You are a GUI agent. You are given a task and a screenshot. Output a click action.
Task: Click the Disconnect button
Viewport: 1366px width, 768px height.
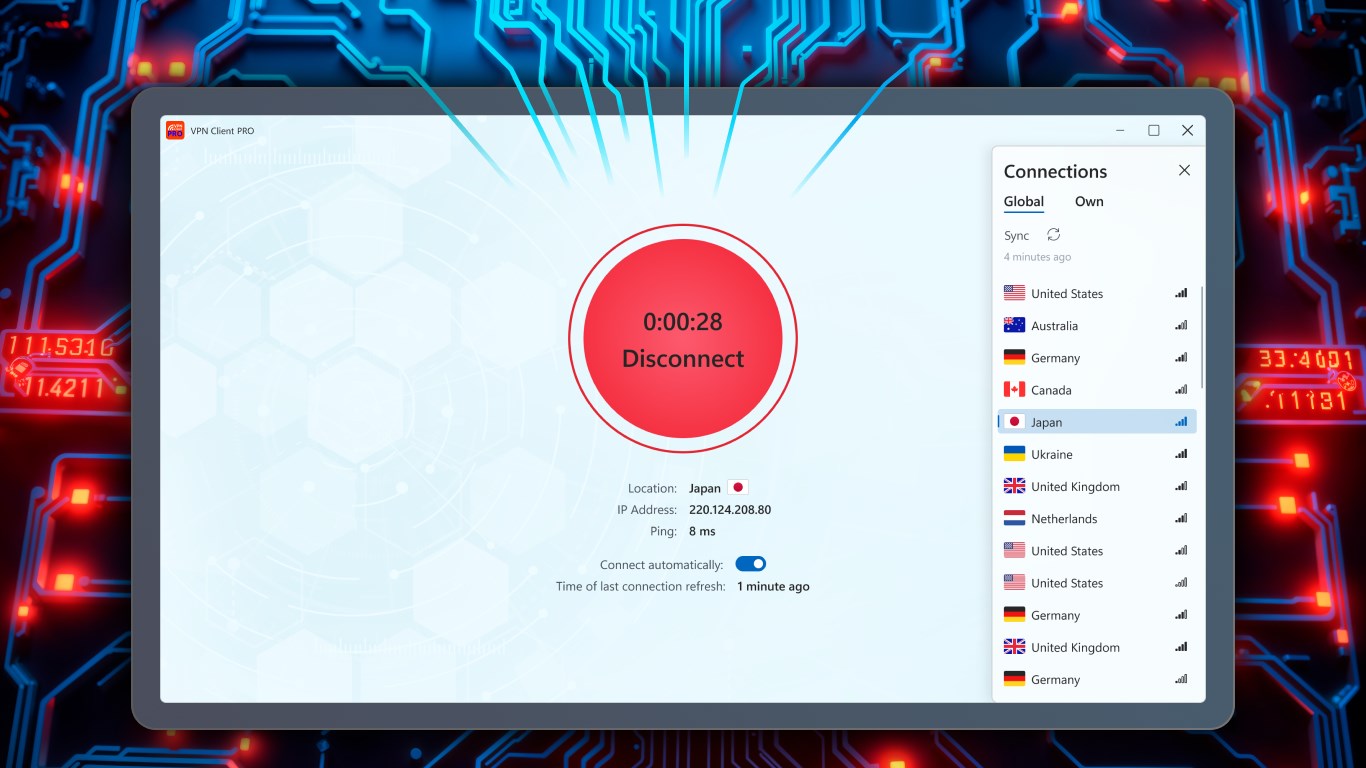click(682, 358)
